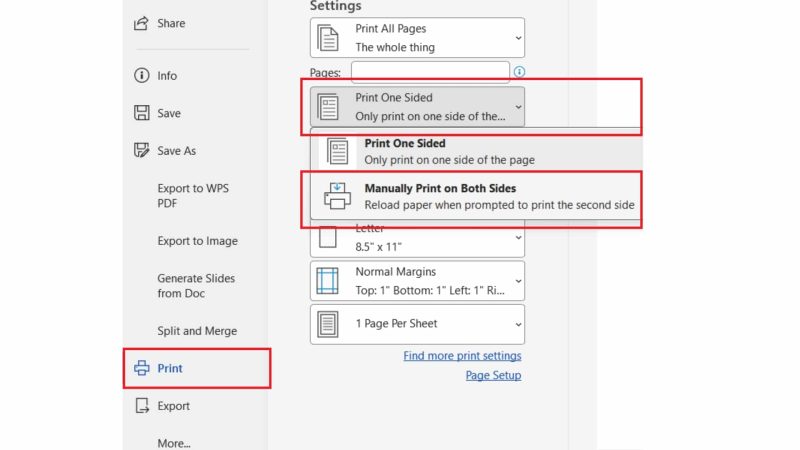800x450 pixels.
Task: Collapse the Print One Sided dropdown
Action: pos(417,107)
